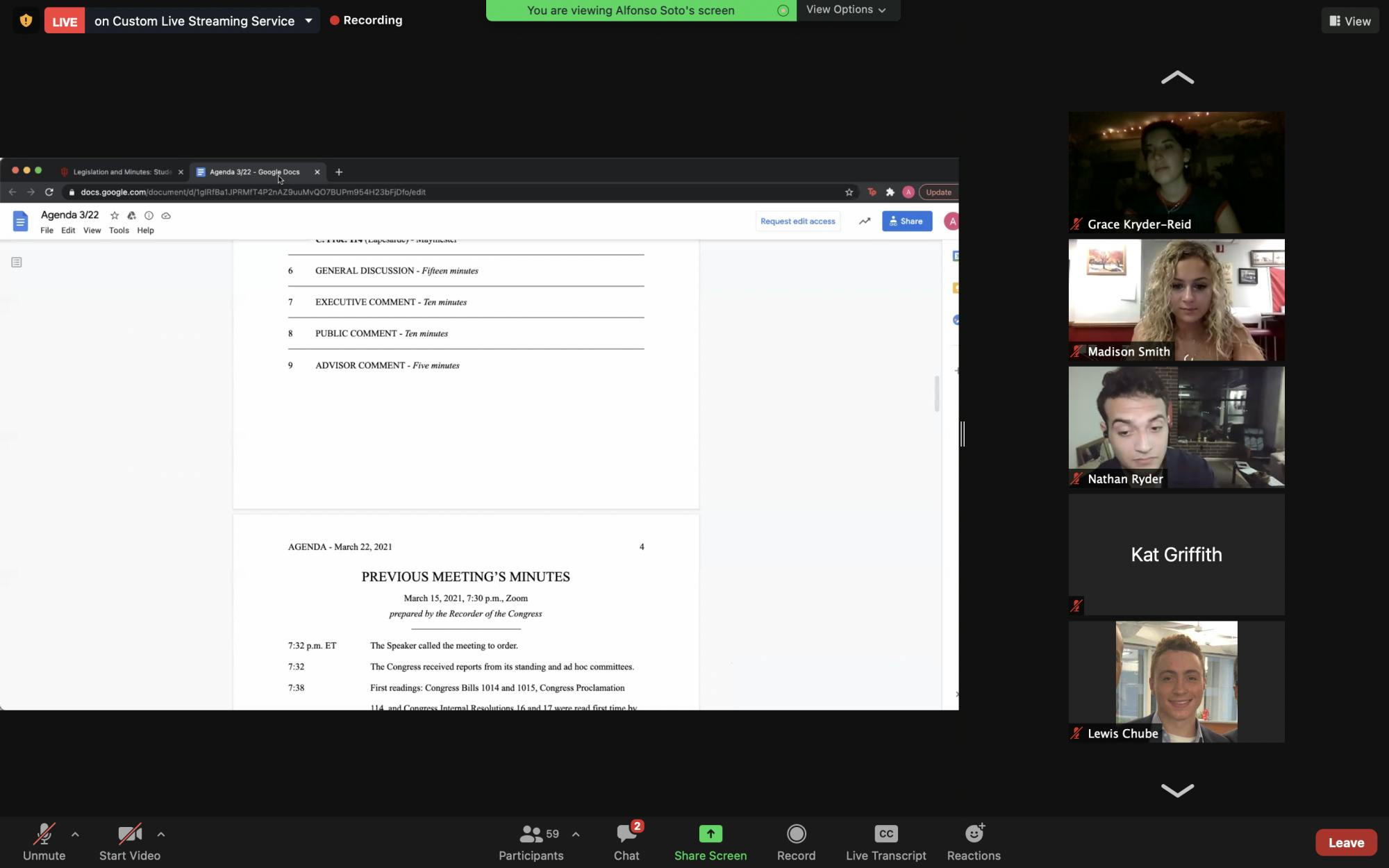Open the Participants list

tap(531, 842)
